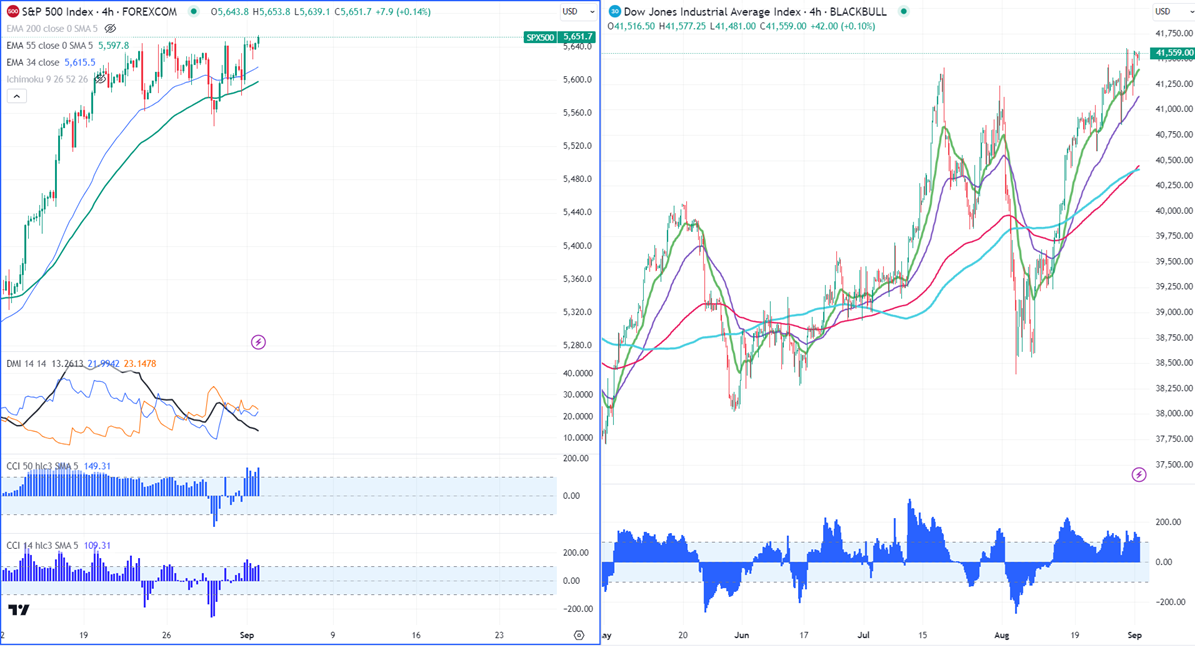Viewport: 1195px width, 646px height.
Task: Click the 5,651.7 current price tag
Action: 578,37
